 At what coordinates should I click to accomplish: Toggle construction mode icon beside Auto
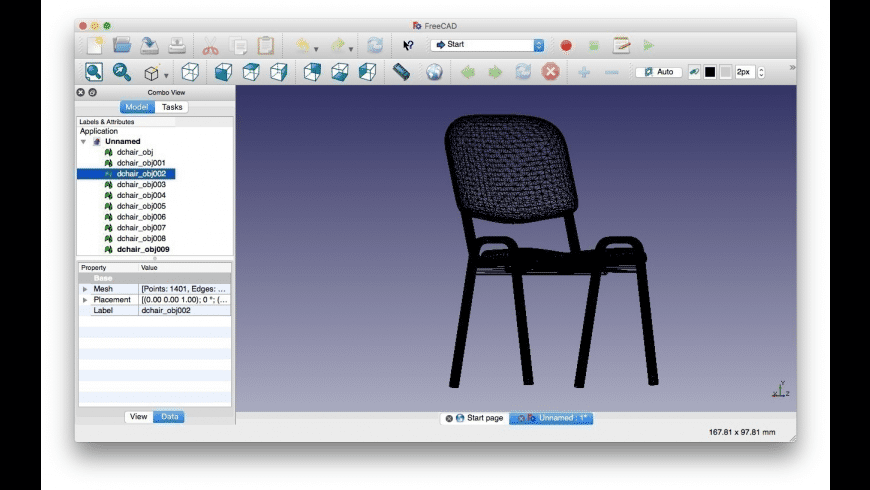tap(694, 72)
